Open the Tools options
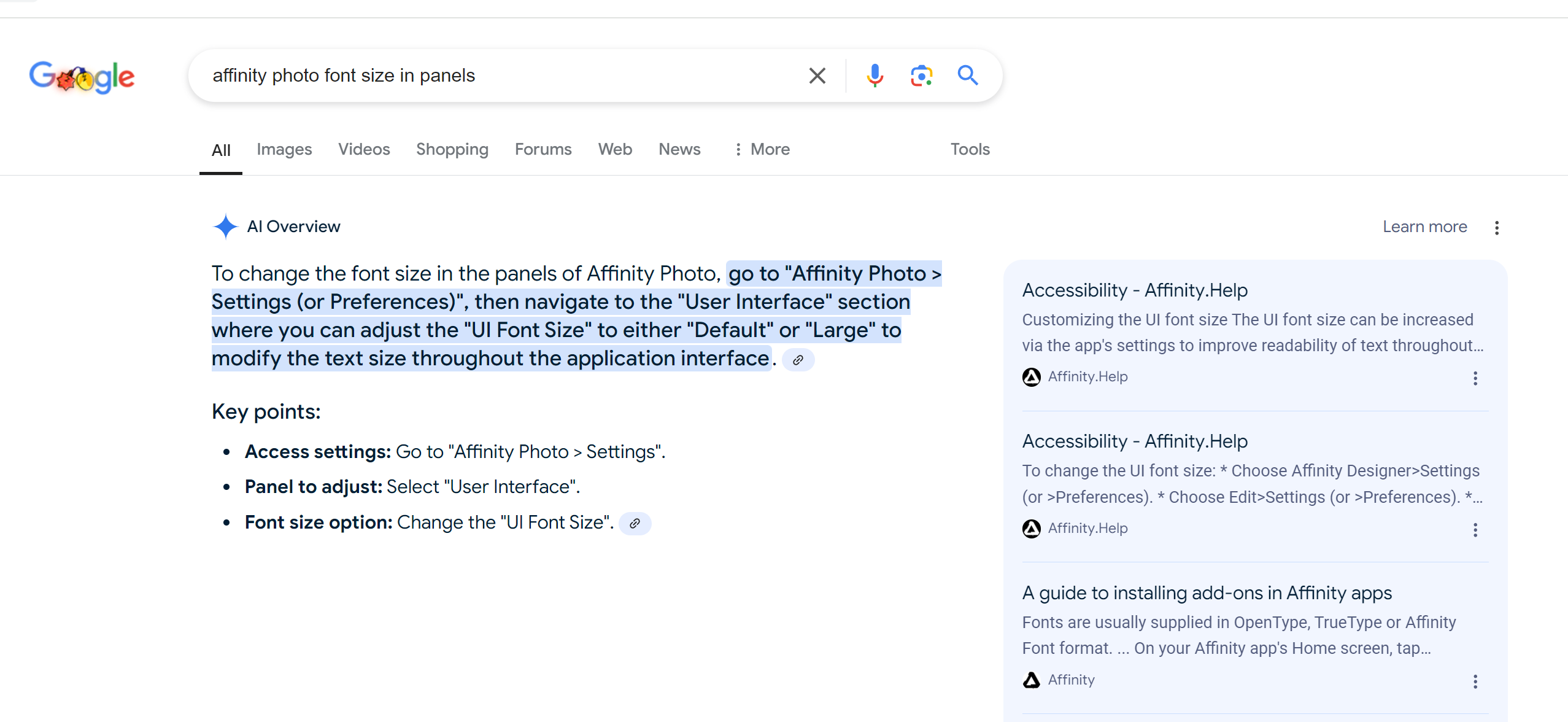The height and width of the screenshot is (722, 1568). [x=970, y=149]
